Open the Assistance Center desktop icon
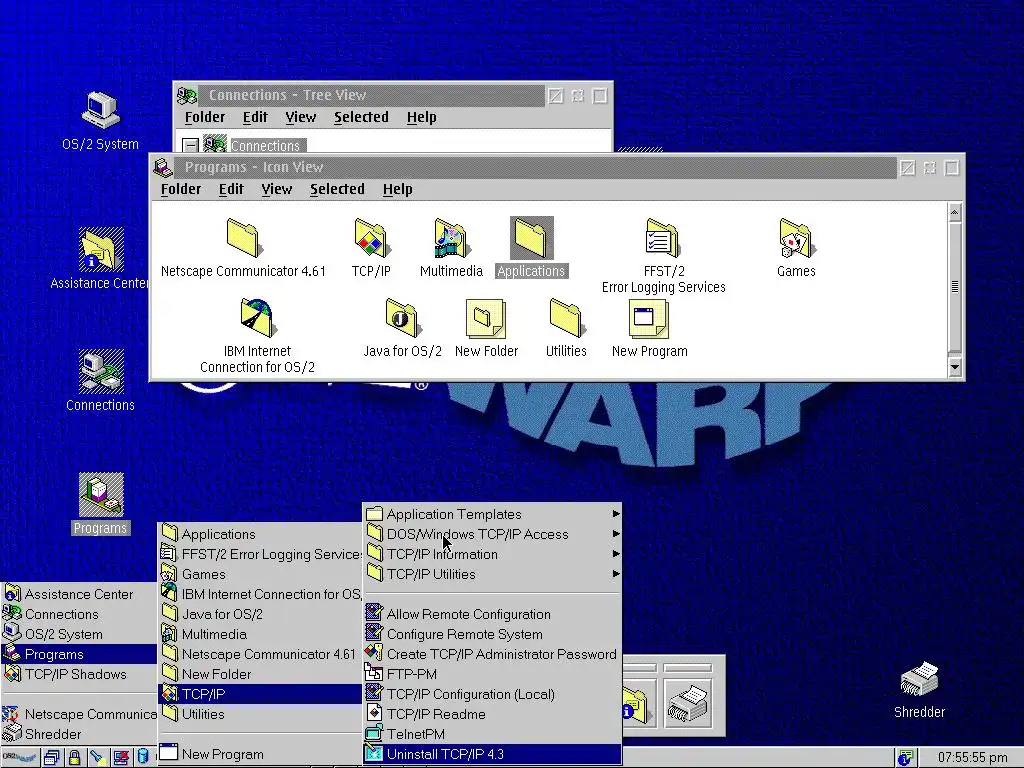 [x=101, y=249]
